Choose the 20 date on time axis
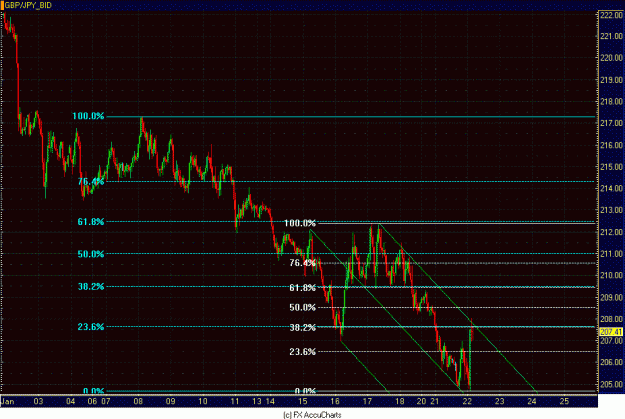 coord(421,401)
